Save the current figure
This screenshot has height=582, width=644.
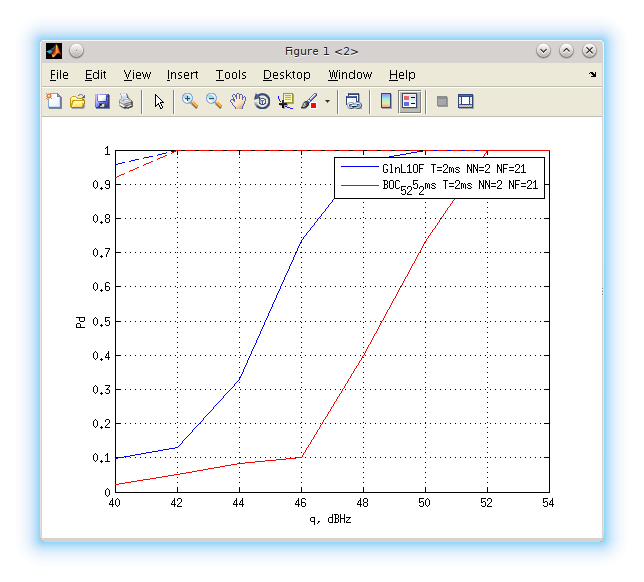pyautogui.click(x=102, y=101)
